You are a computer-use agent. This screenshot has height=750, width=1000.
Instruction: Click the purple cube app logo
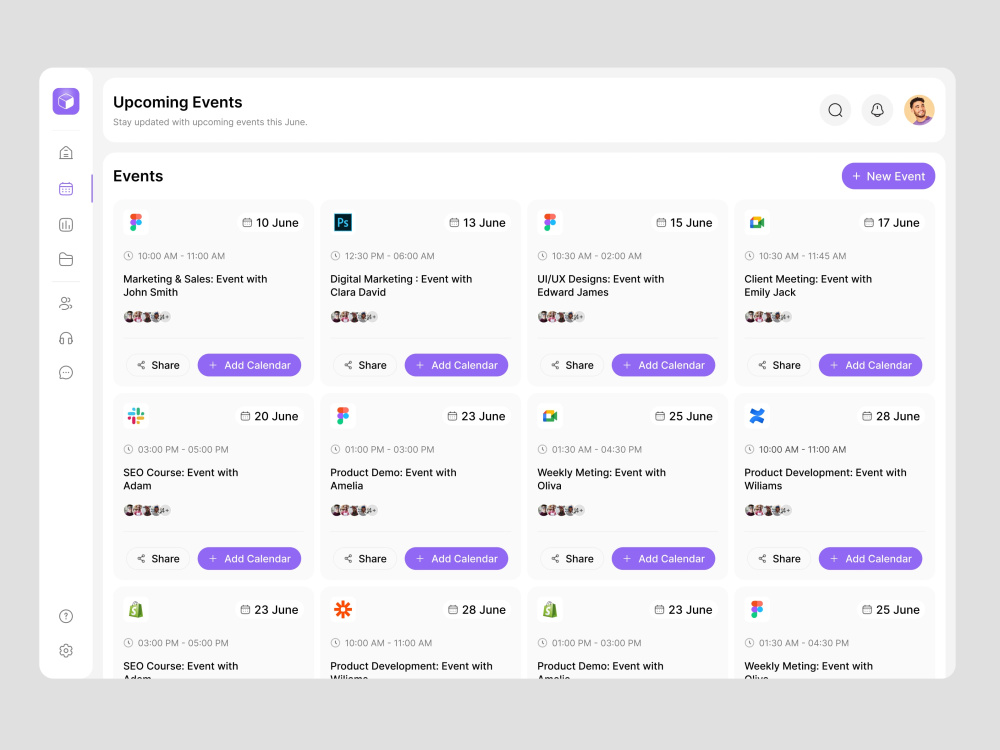[x=66, y=101]
